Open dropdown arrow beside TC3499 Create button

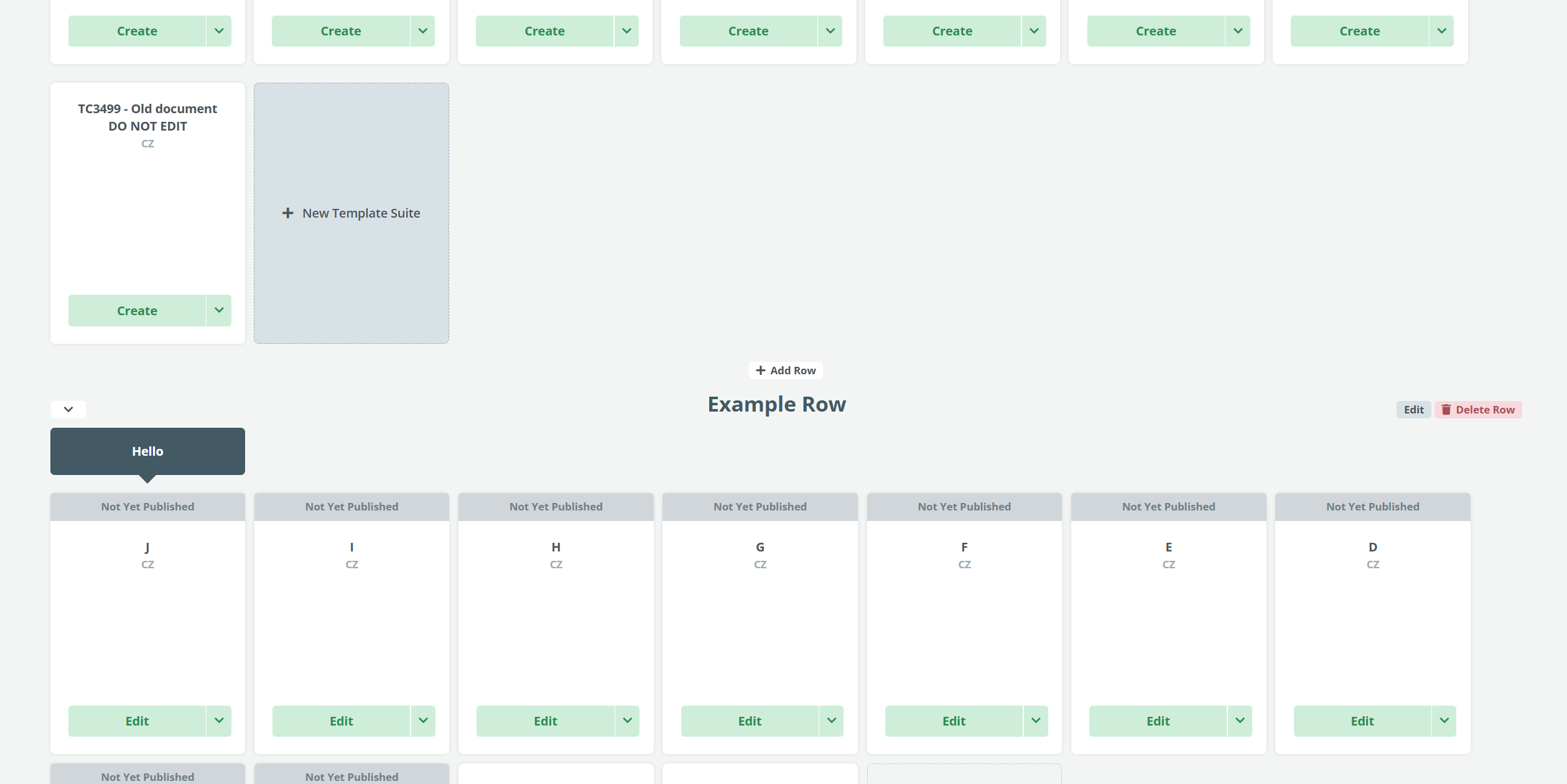219,310
